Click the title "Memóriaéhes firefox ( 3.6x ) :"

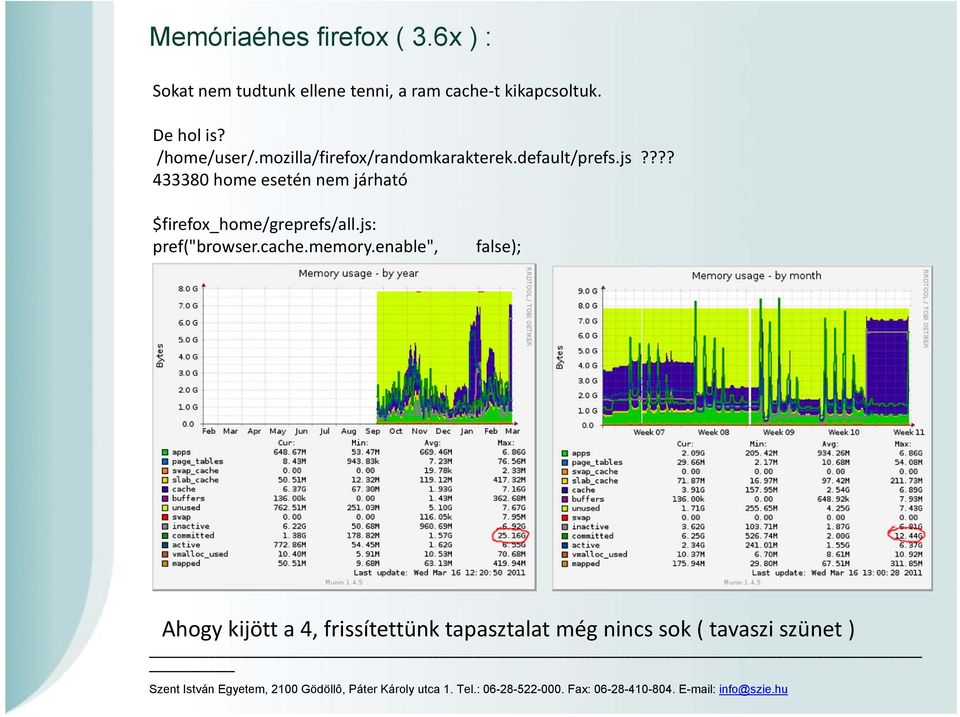click(x=320, y=37)
